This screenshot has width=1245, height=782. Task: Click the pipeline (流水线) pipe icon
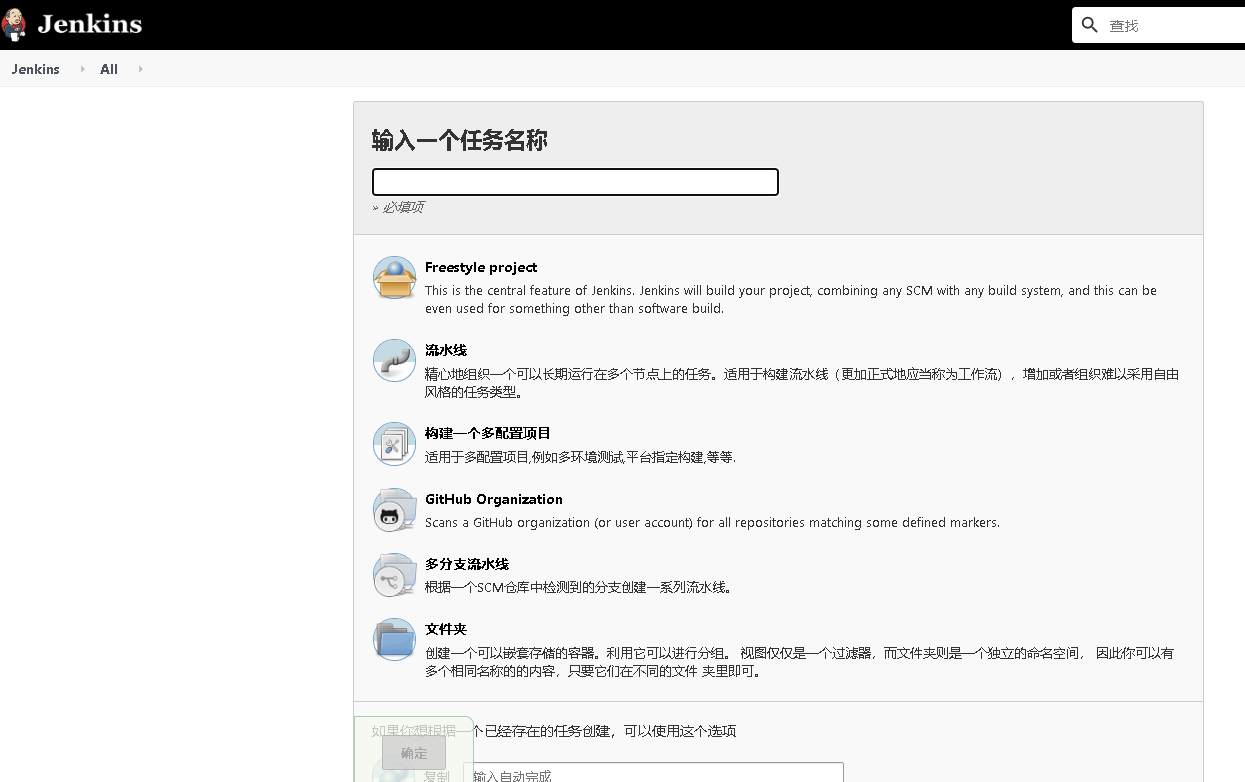(394, 360)
